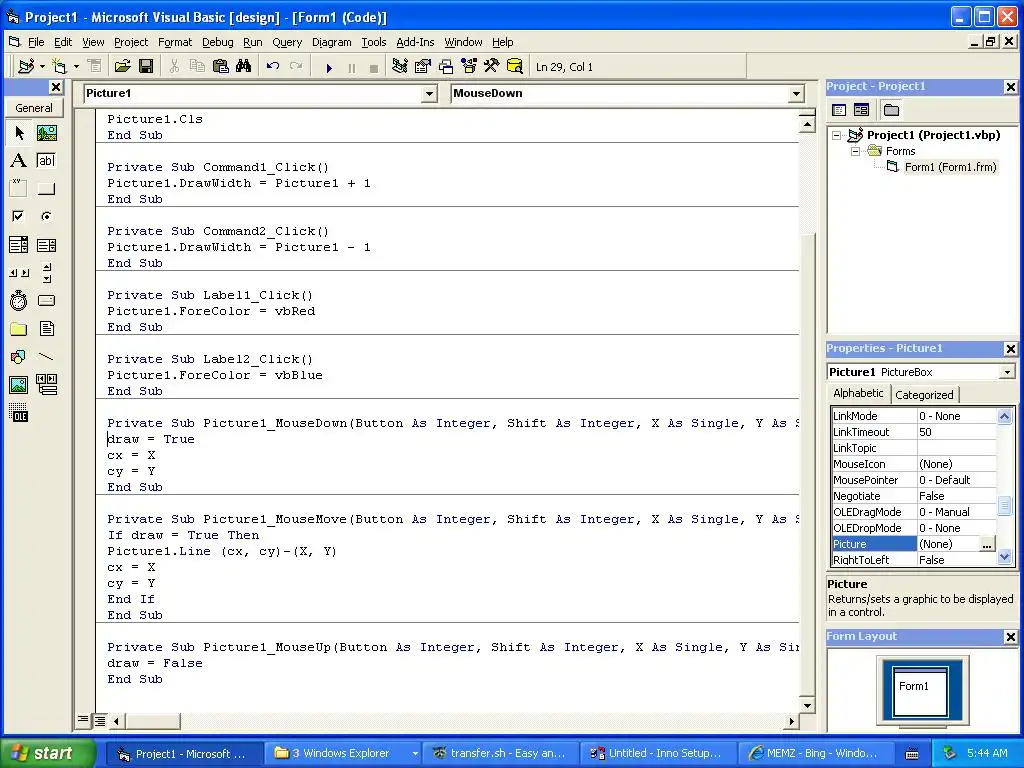Select the Timer tool in toolbox

point(19,300)
